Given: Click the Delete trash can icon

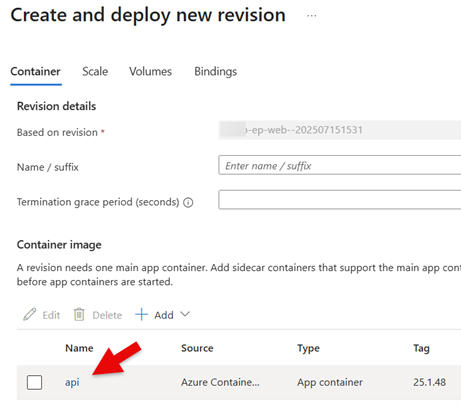Looking at the screenshot, I should tap(79, 314).
